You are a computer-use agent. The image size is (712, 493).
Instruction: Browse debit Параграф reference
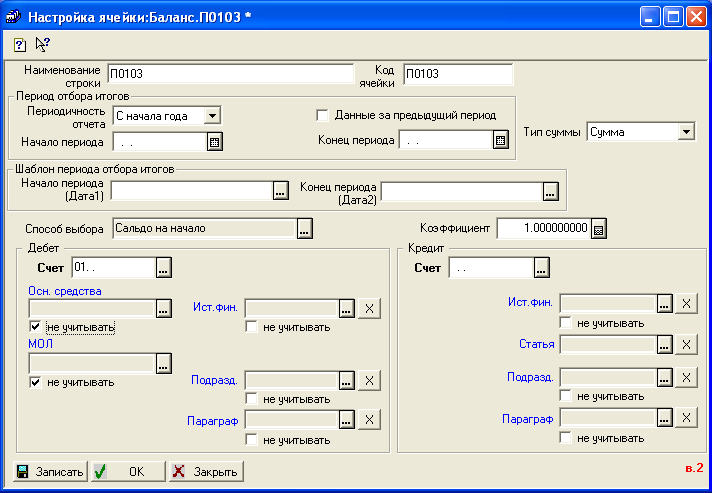346,419
